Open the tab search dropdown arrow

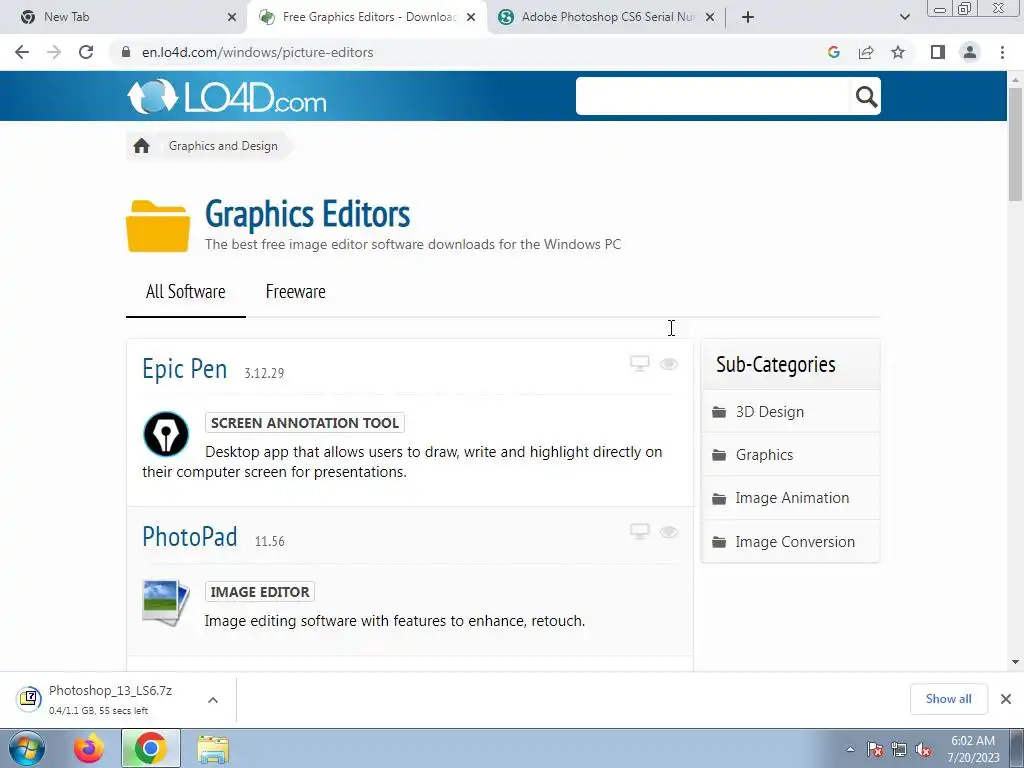click(x=904, y=17)
